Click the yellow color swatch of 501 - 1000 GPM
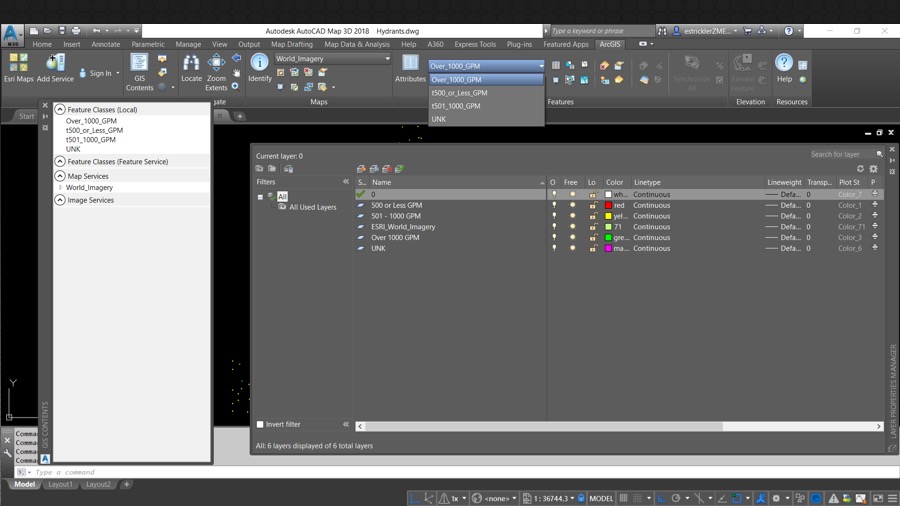The height and width of the screenshot is (506, 900). (x=608, y=216)
